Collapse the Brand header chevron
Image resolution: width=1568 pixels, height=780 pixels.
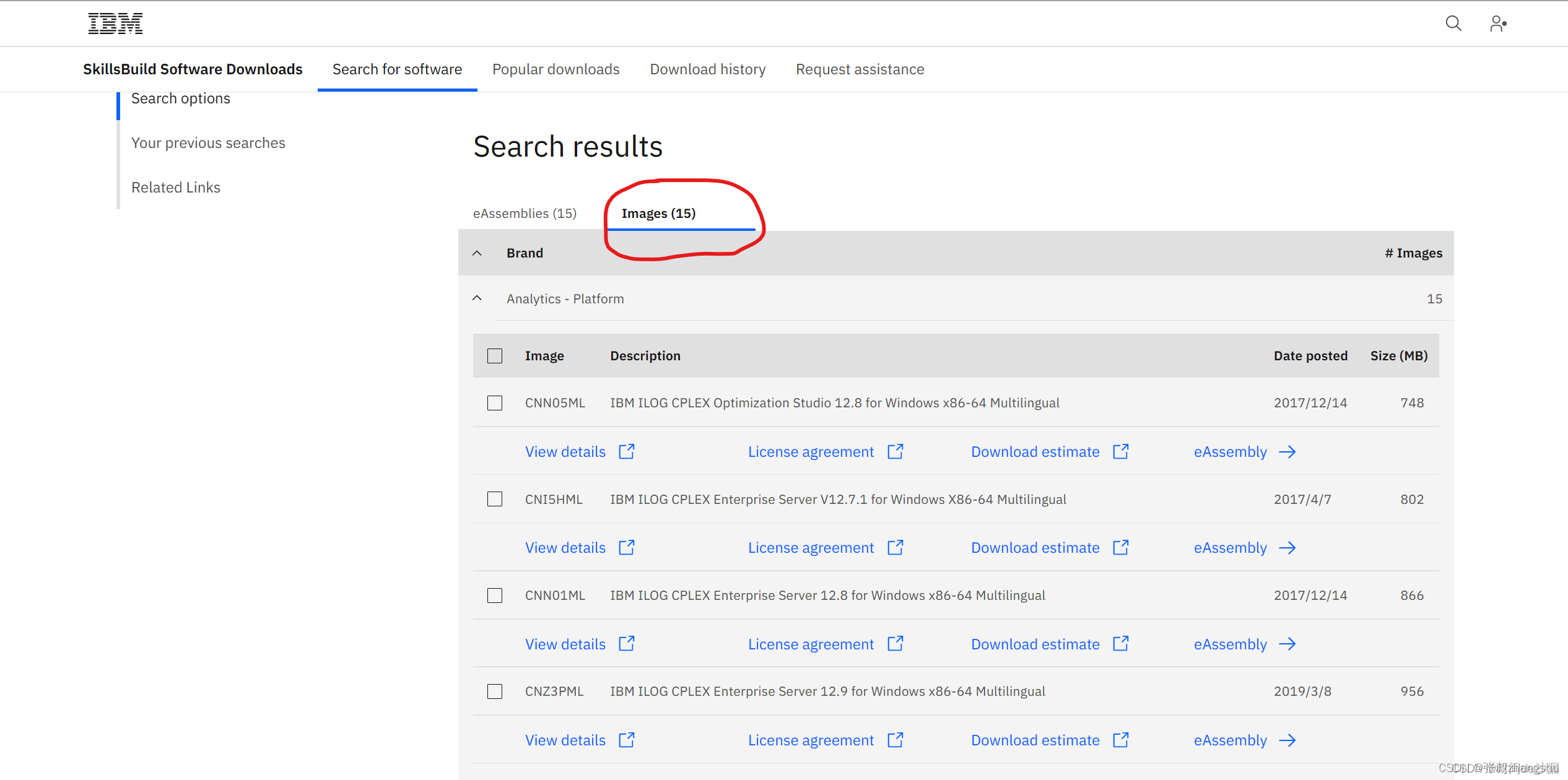pyautogui.click(x=477, y=253)
